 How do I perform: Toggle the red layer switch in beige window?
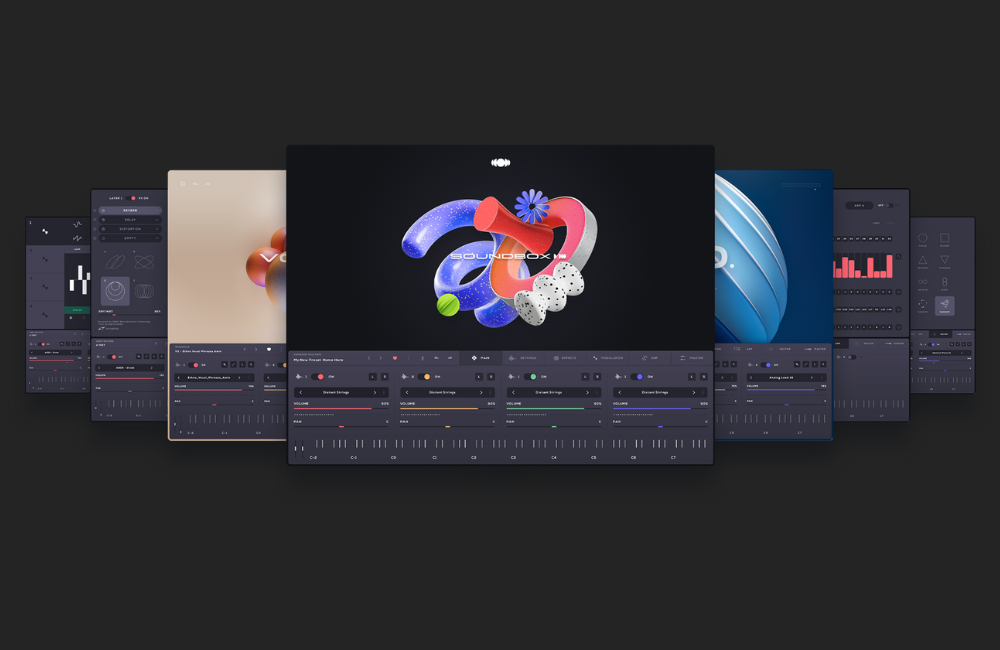193,365
